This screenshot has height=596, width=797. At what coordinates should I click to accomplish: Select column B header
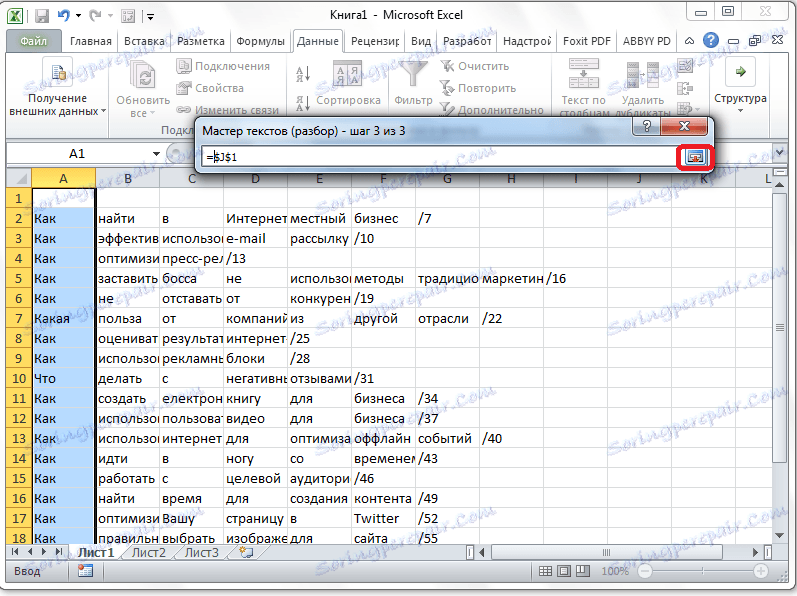128,179
